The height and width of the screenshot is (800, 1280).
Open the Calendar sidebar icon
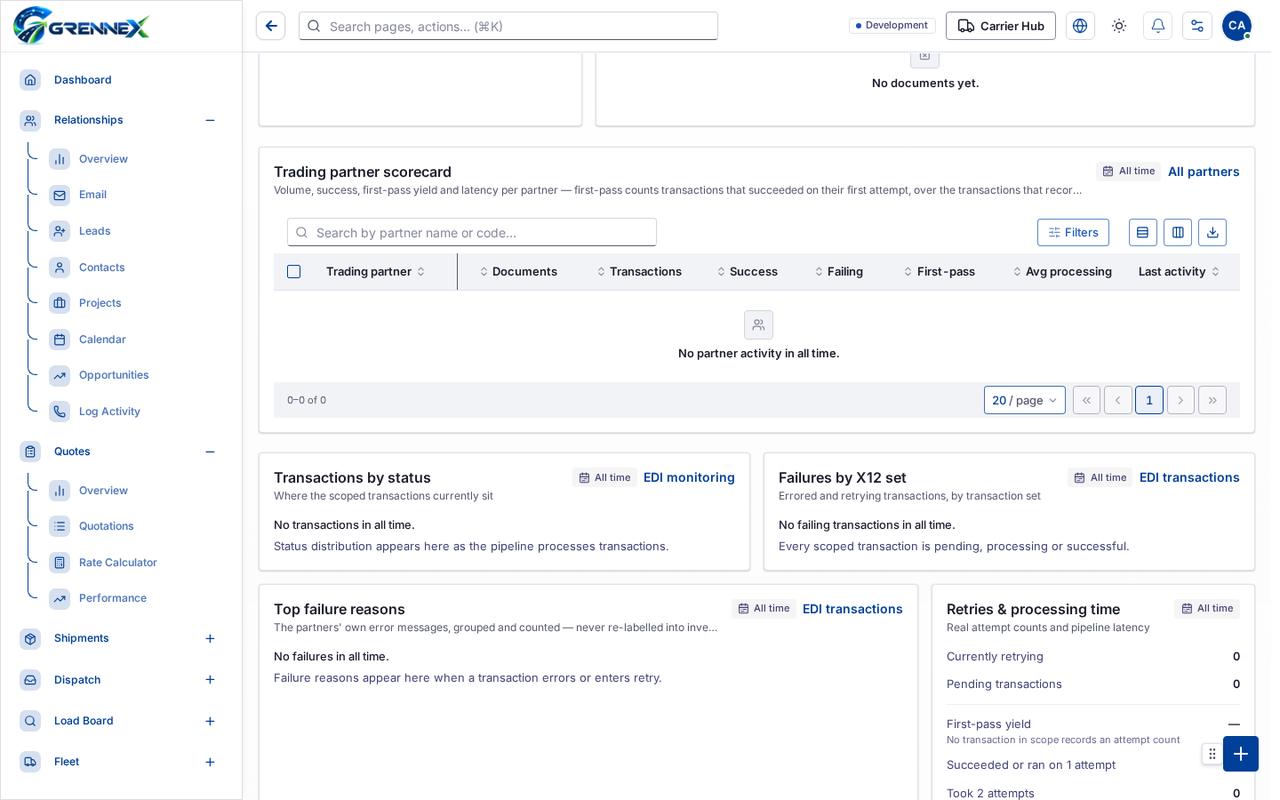coord(60,340)
